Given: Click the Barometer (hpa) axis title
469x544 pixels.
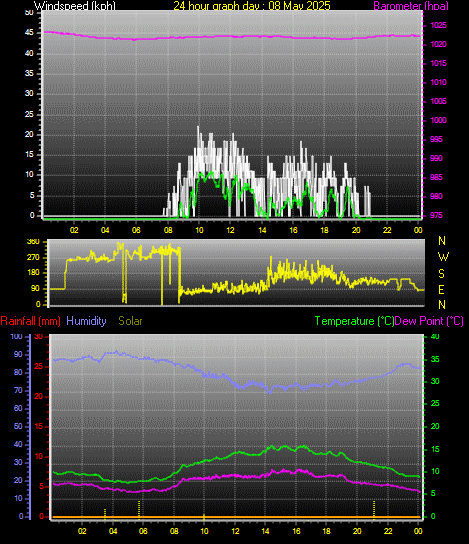Looking at the screenshot, I should pyautogui.click(x=411, y=6).
